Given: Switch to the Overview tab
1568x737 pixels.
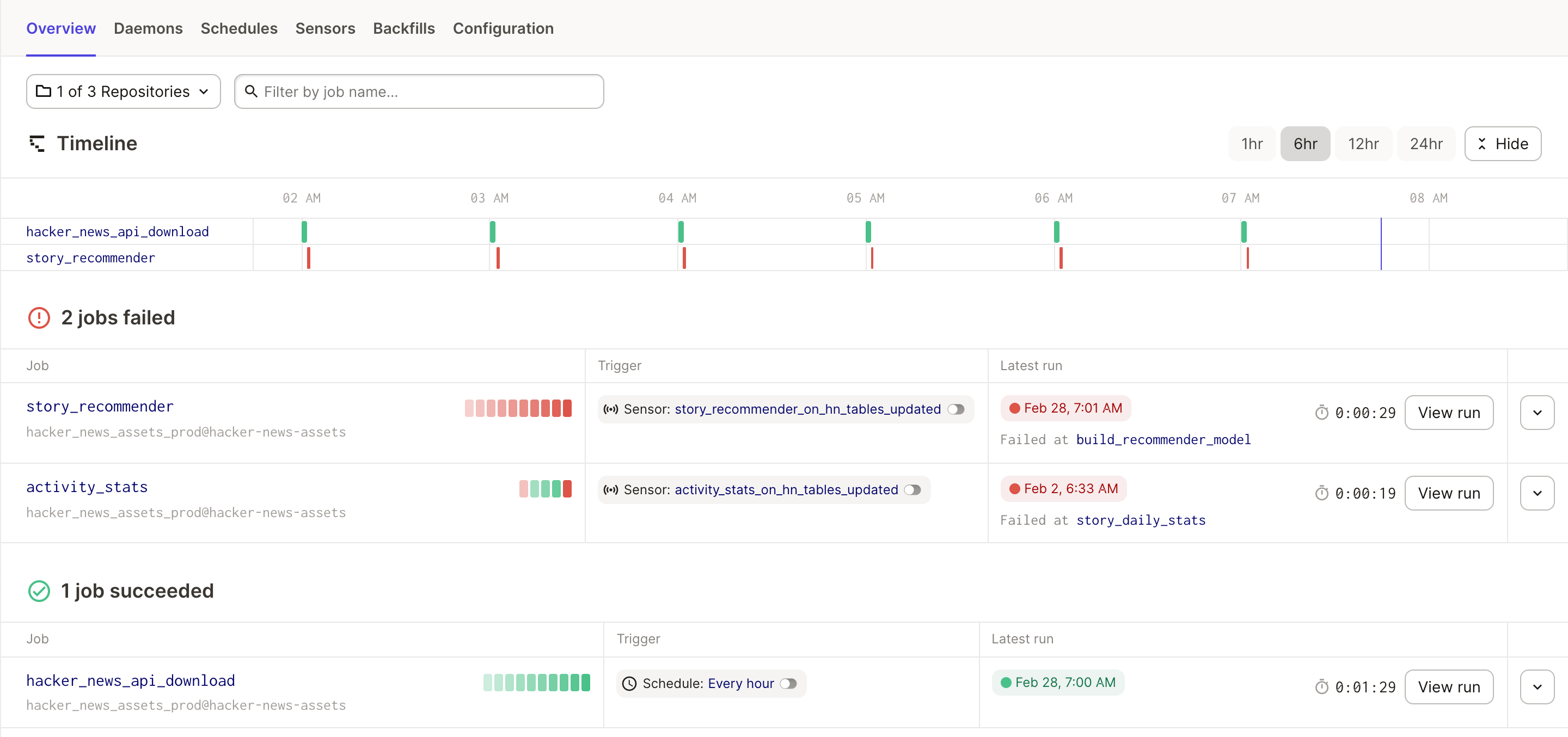Looking at the screenshot, I should pyautogui.click(x=61, y=29).
